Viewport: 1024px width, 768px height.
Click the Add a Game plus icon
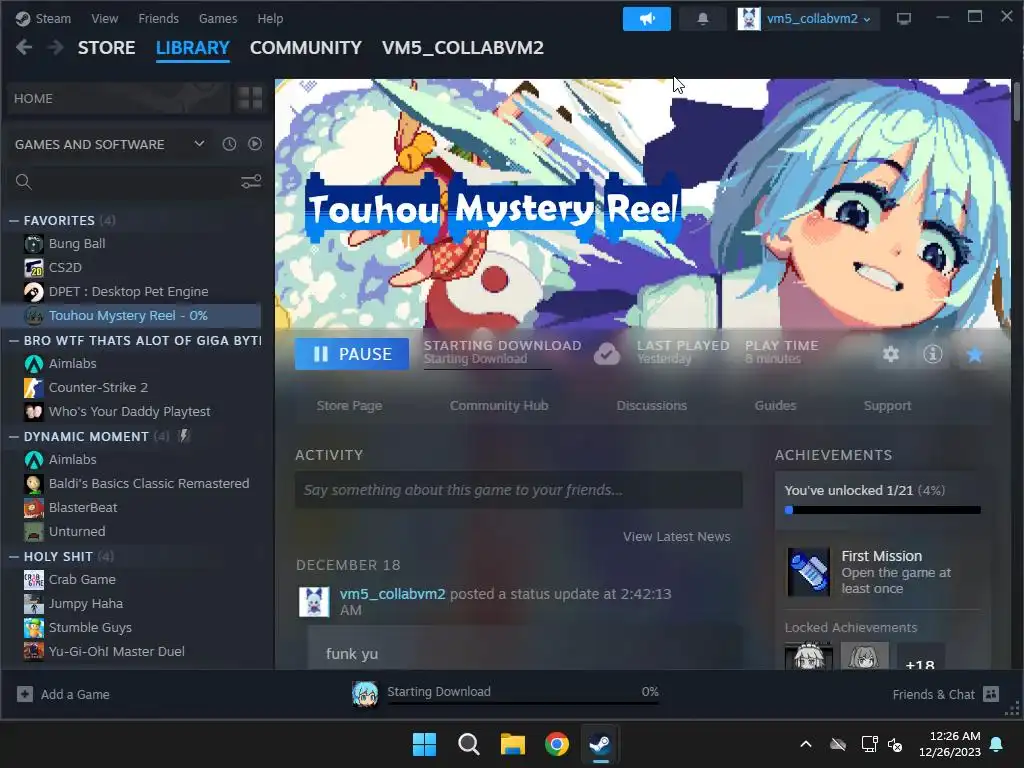point(25,694)
